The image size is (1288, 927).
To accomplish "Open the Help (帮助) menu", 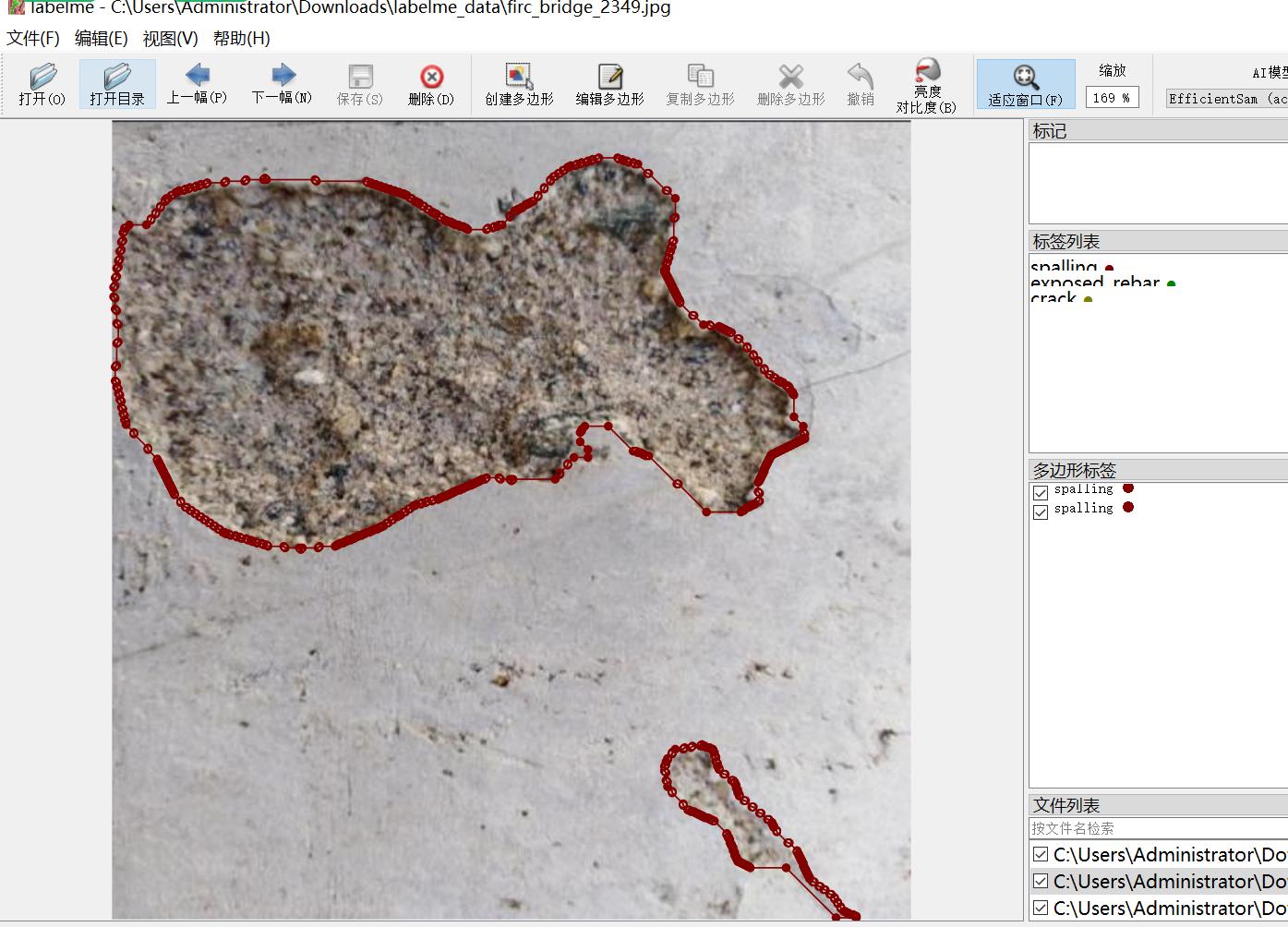I will (x=241, y=38).
